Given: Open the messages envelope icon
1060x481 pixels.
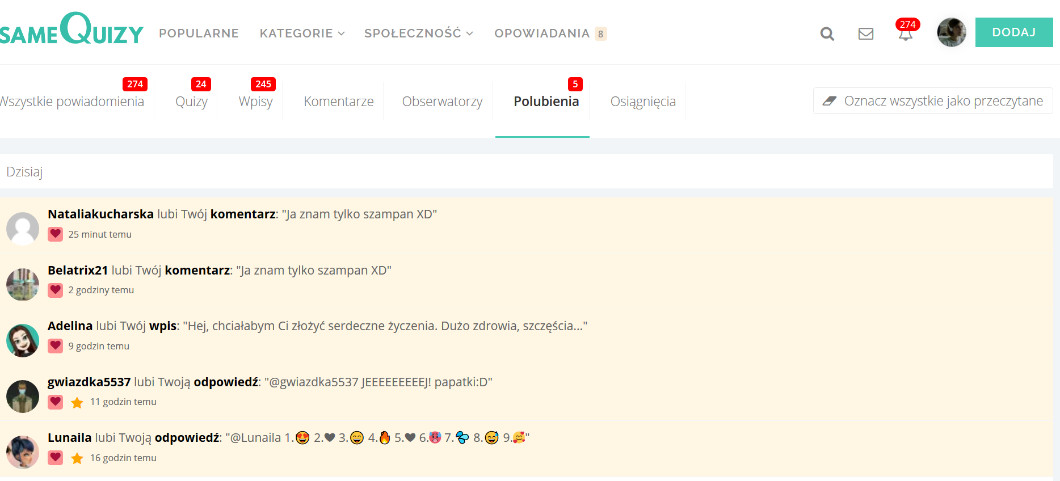Looking at the screenshot, I should pyautogui.click(x=866, y=33).
